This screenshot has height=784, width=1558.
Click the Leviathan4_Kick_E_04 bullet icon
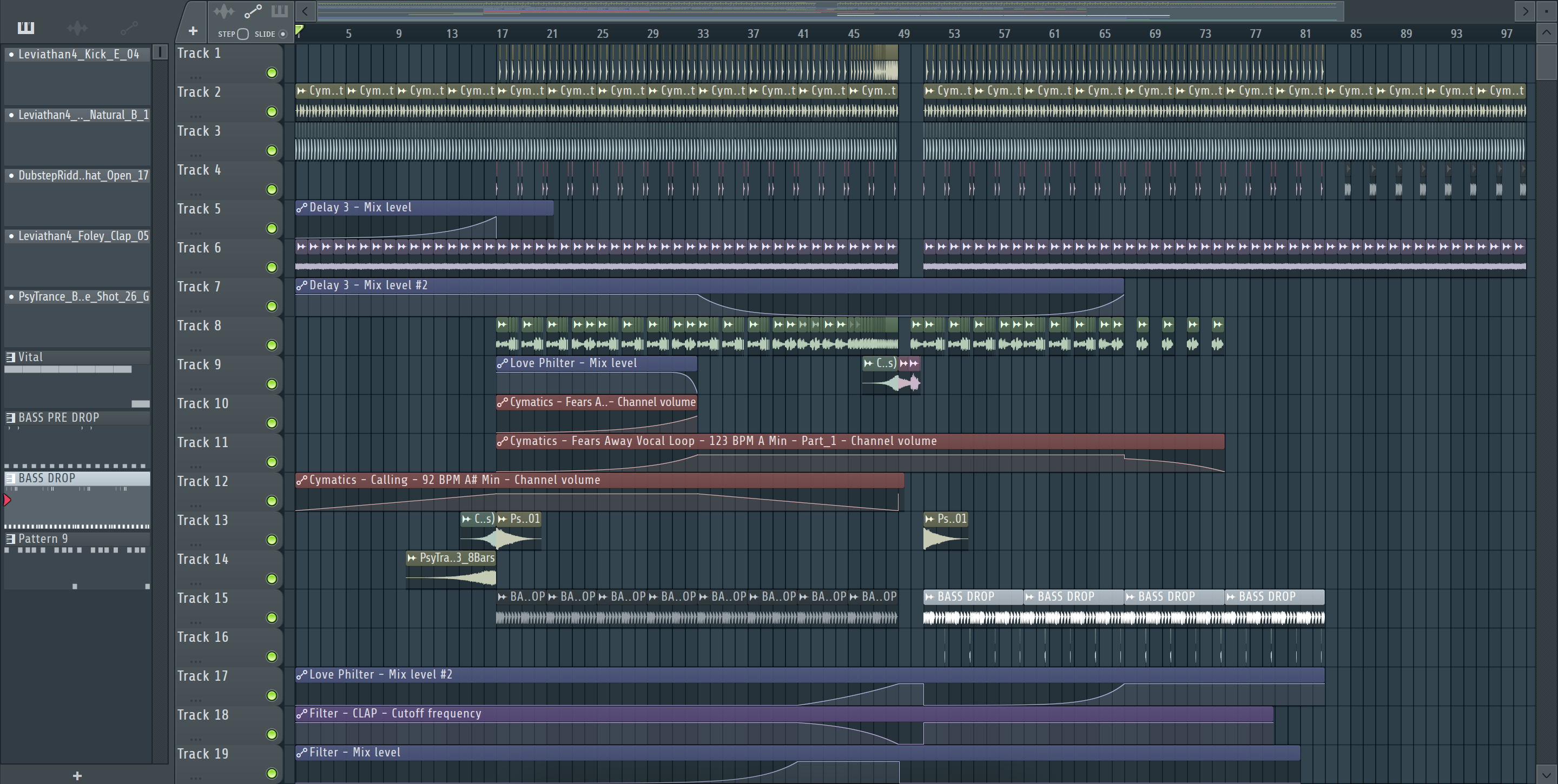[11, 55]
